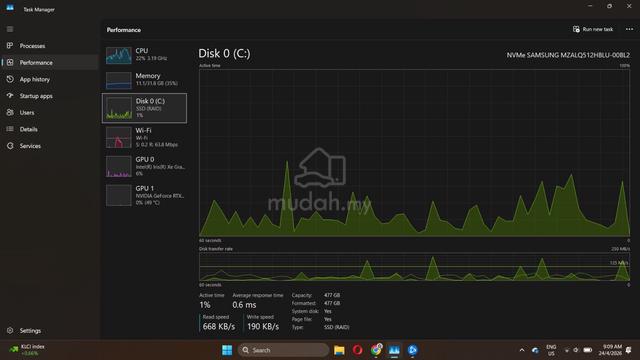Open the KLCI index taskbar widget
This screenshot has width=640, height=360.
point(28,350)
